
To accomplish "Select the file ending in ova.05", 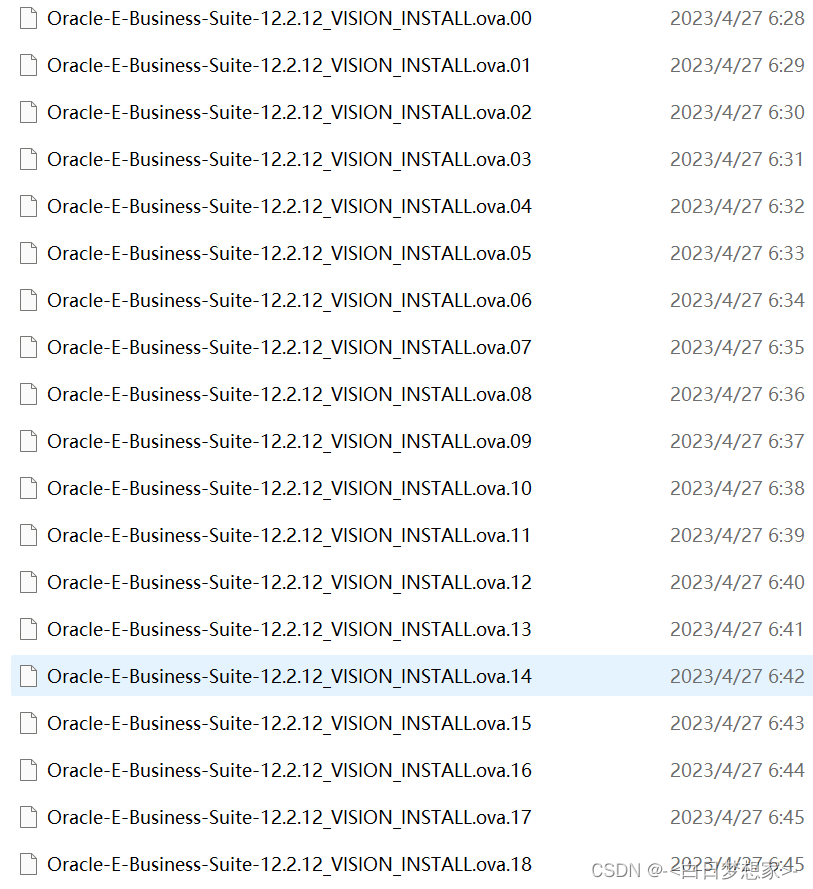I will pyautogui.click(x=289, y=253).
